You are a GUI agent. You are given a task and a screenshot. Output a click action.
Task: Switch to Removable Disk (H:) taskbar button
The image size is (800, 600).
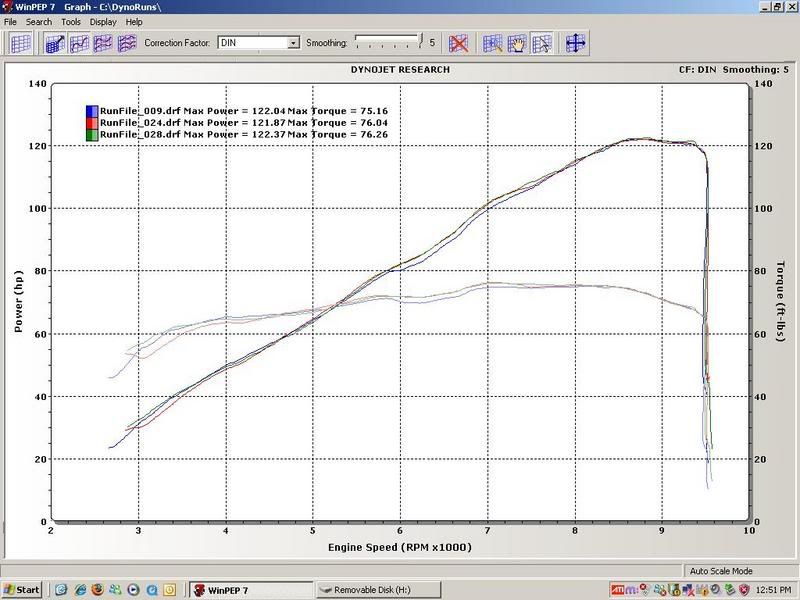pos(378,590)
